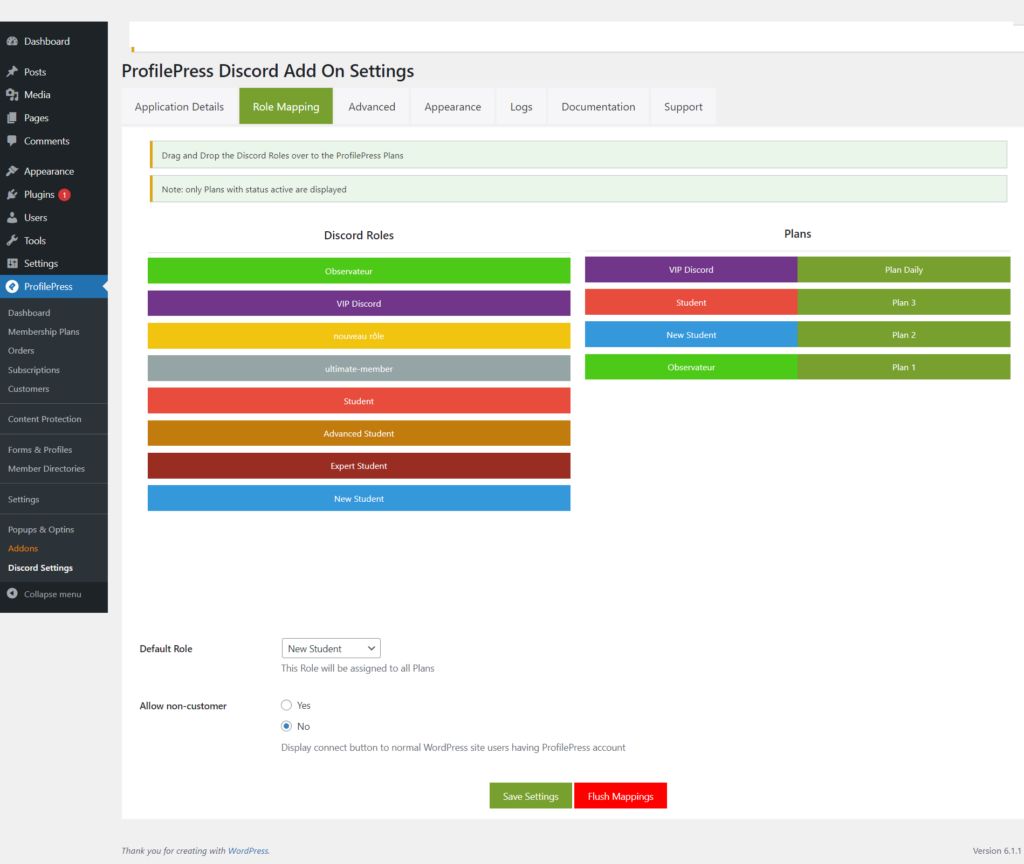Open the Orders submenu item
This screenshot has width=1024, height=864.
(x=21, y=351)
